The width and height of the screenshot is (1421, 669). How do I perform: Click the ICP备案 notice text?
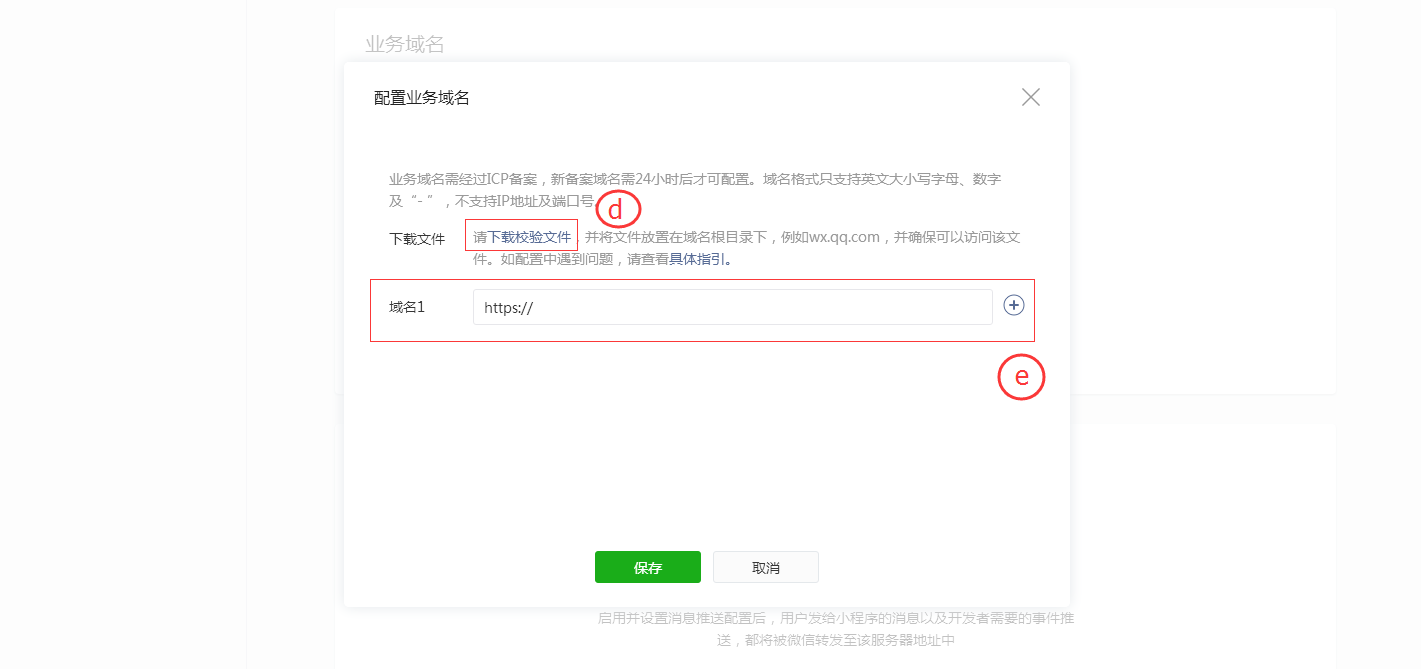pos(695,190)
